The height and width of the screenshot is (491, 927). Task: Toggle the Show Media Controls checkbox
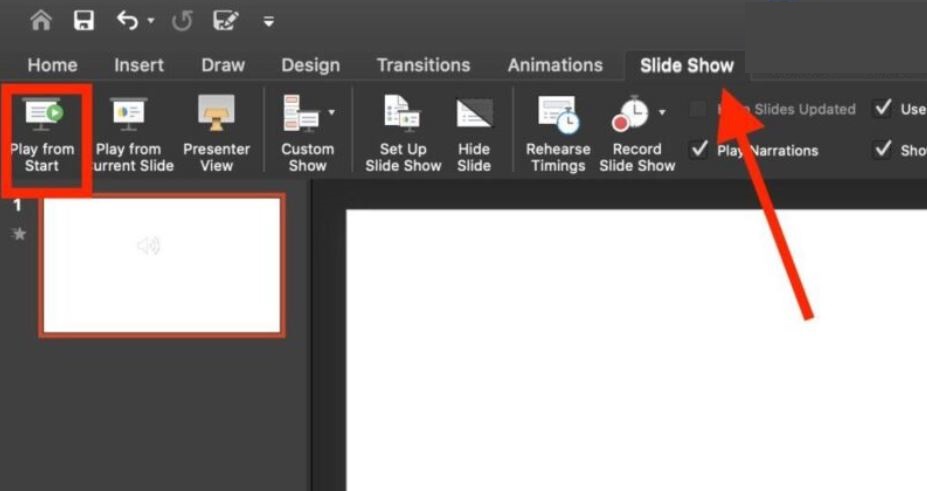pos(882,149)
